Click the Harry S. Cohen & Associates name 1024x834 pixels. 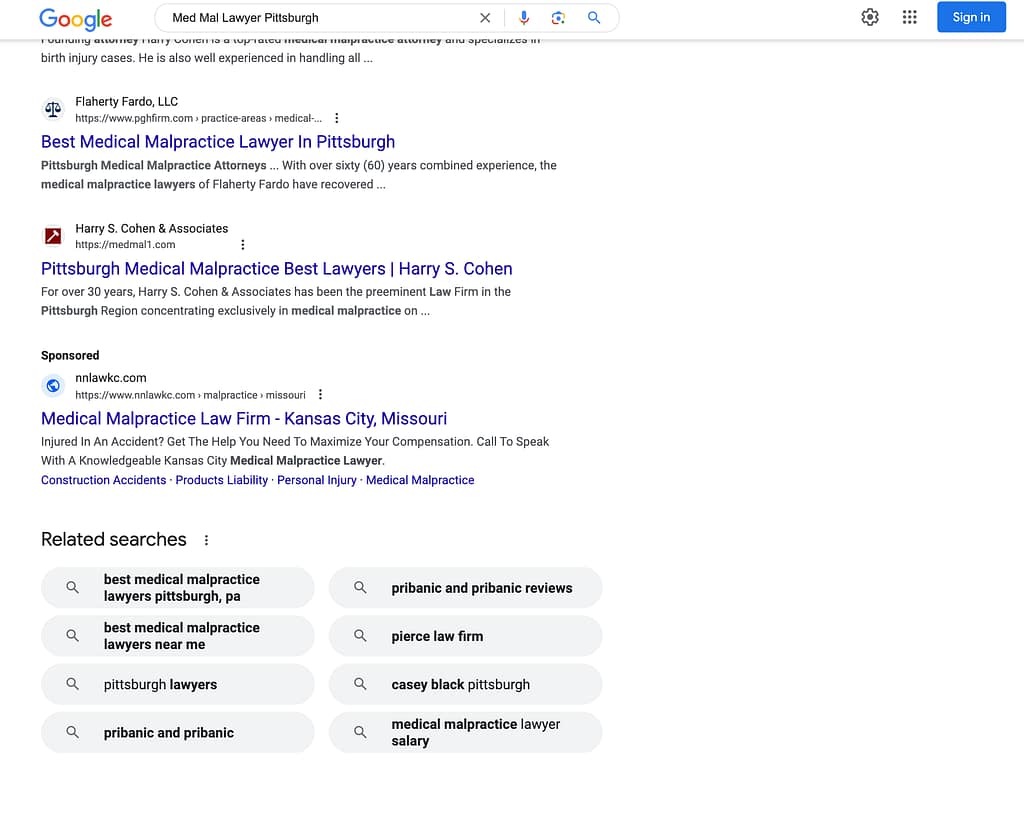click(x=152, y=229)
